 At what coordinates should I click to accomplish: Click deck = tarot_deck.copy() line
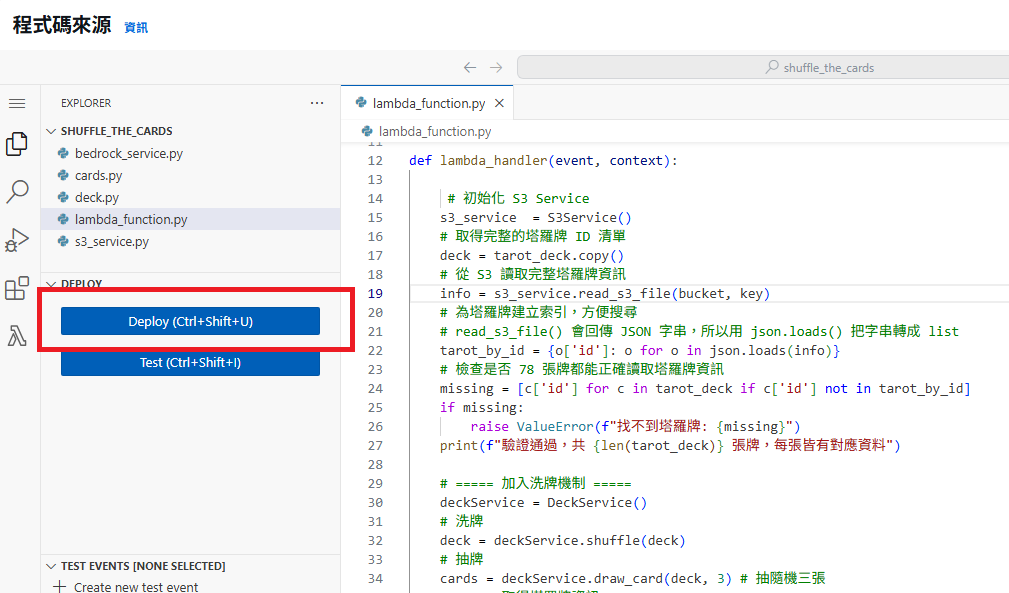point(532,255)
